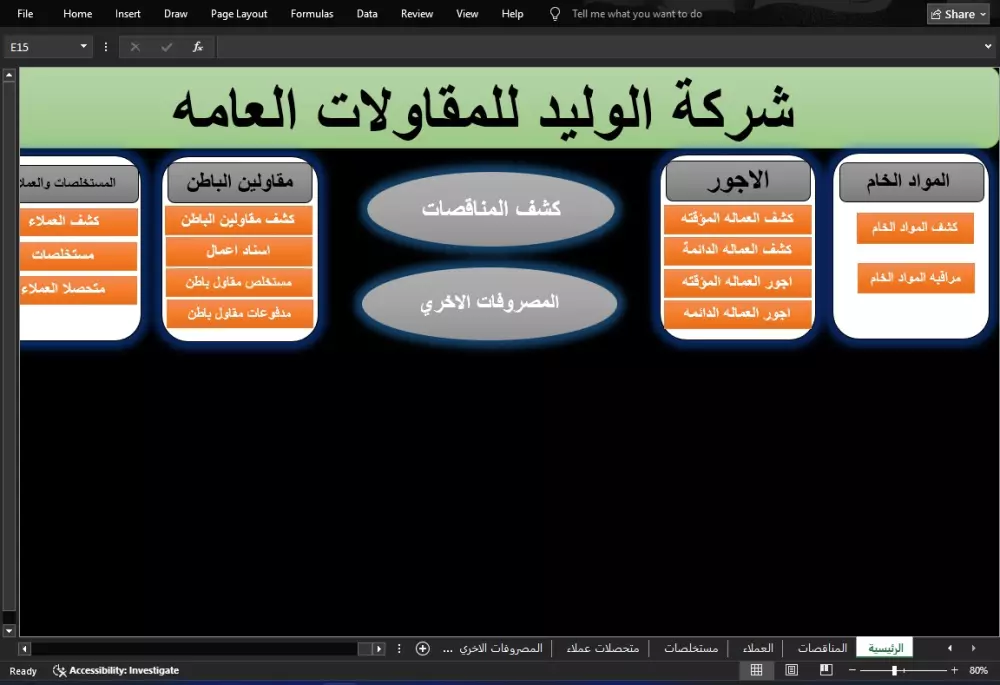Open the File menu
The width and height of the screenshot is (1000, 685).
[x=24, y=14]
